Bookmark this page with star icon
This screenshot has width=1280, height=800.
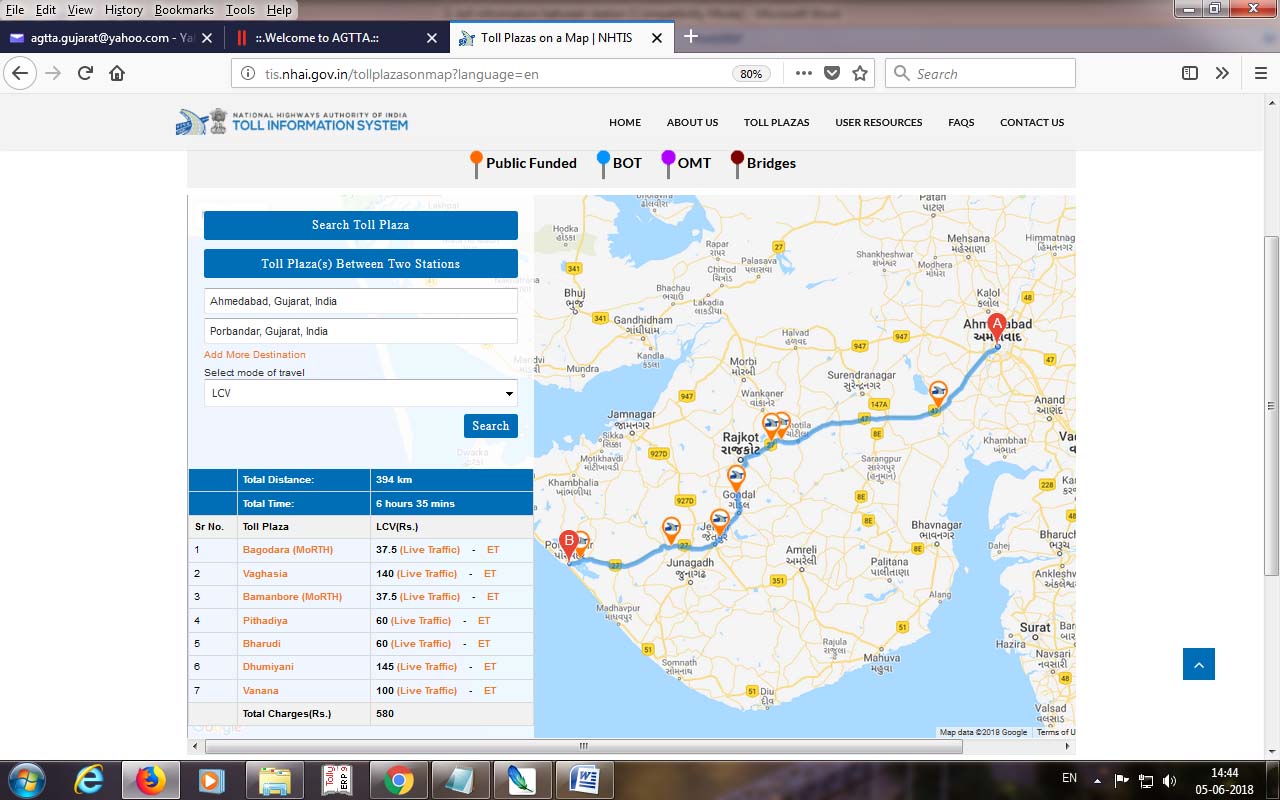tap(860, 73)
